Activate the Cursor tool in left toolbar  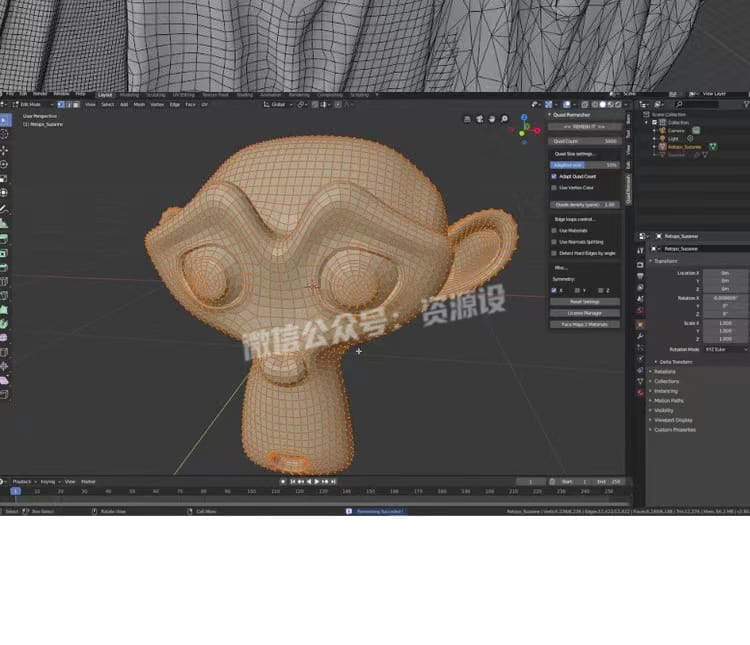[4, 134]
